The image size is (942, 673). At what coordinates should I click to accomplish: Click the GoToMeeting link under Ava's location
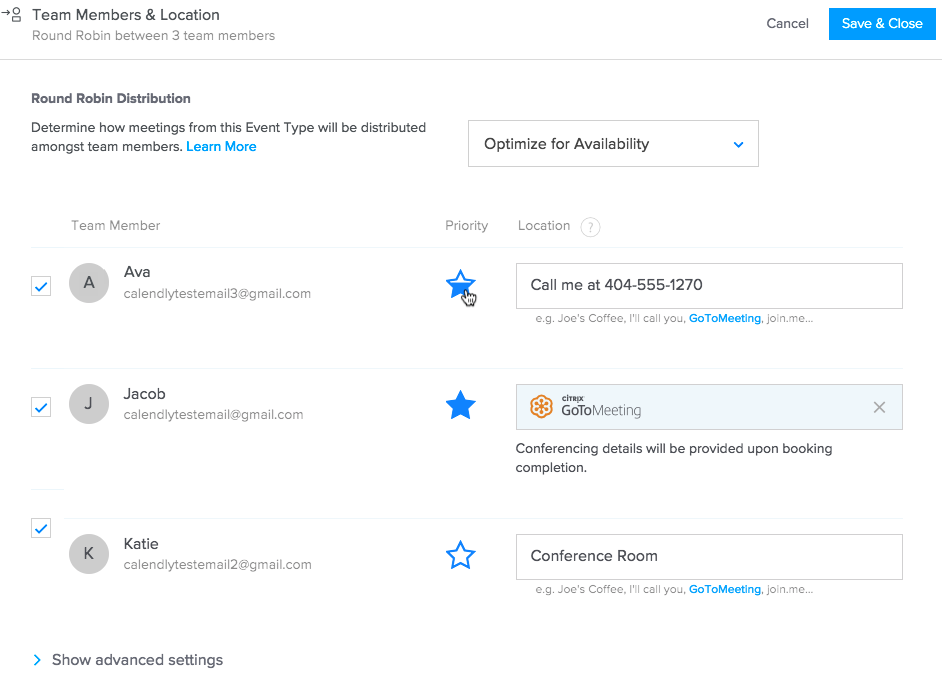tap(725, 318)
